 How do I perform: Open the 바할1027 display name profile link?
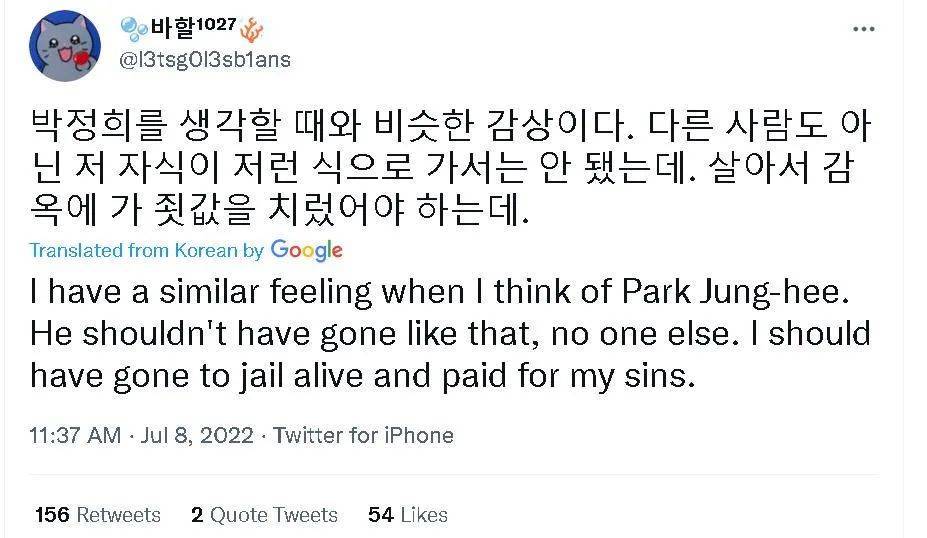click(191, 27)
